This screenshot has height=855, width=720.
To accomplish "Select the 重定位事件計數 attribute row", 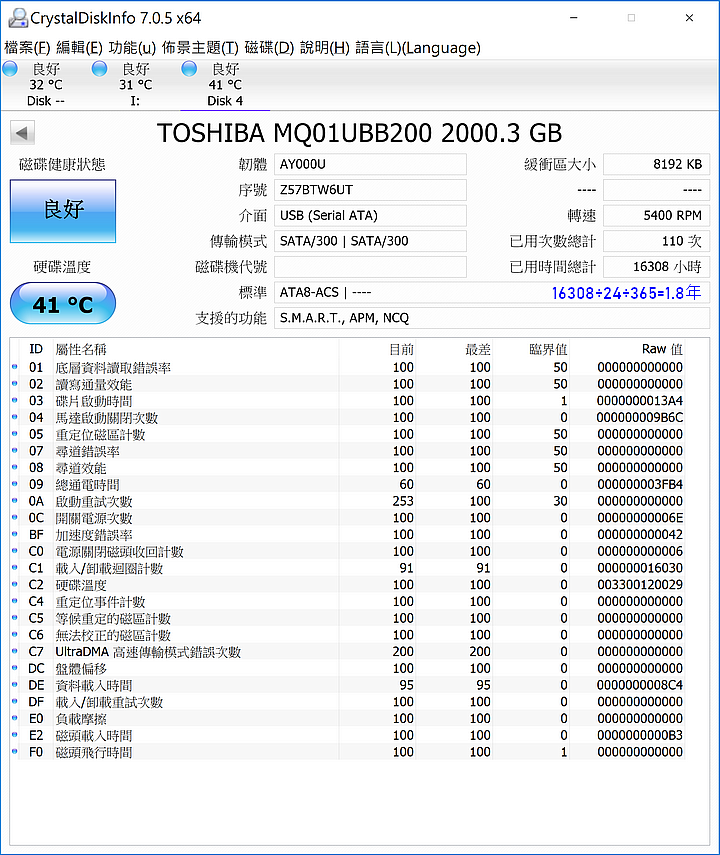I will 347,601.
